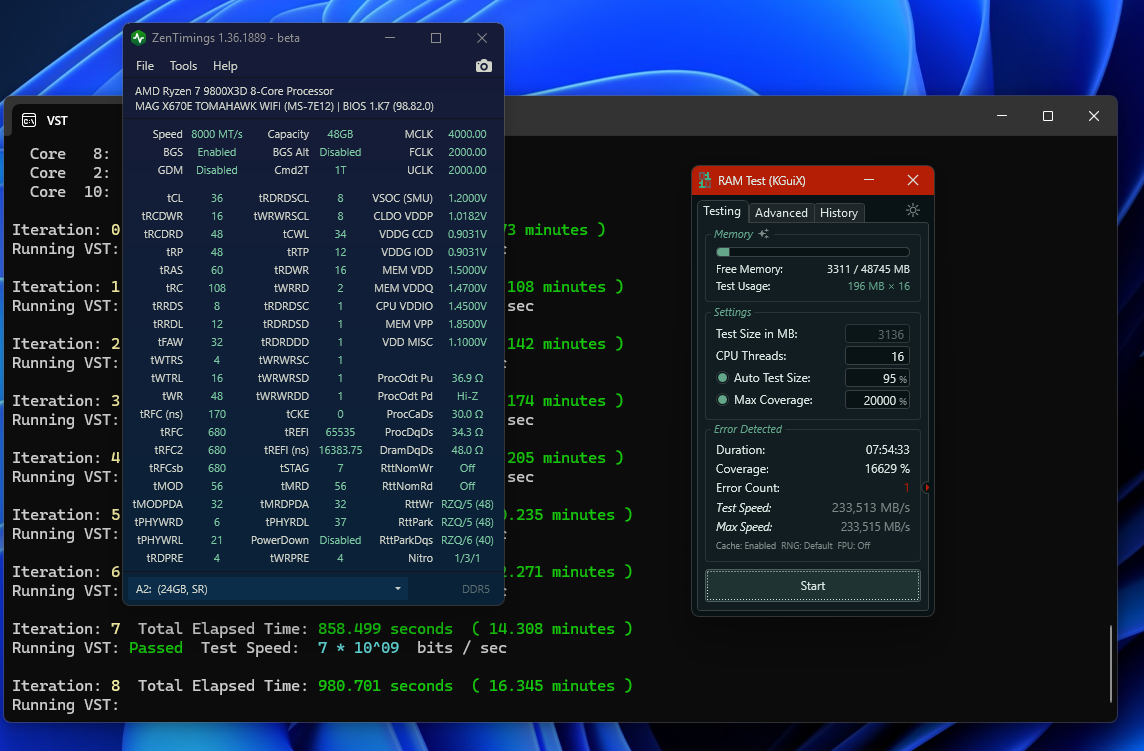Screen dimensions: 1144x751
Task: Open the A2: (24GB, SR) module dropdown
Action: (267, 589)
